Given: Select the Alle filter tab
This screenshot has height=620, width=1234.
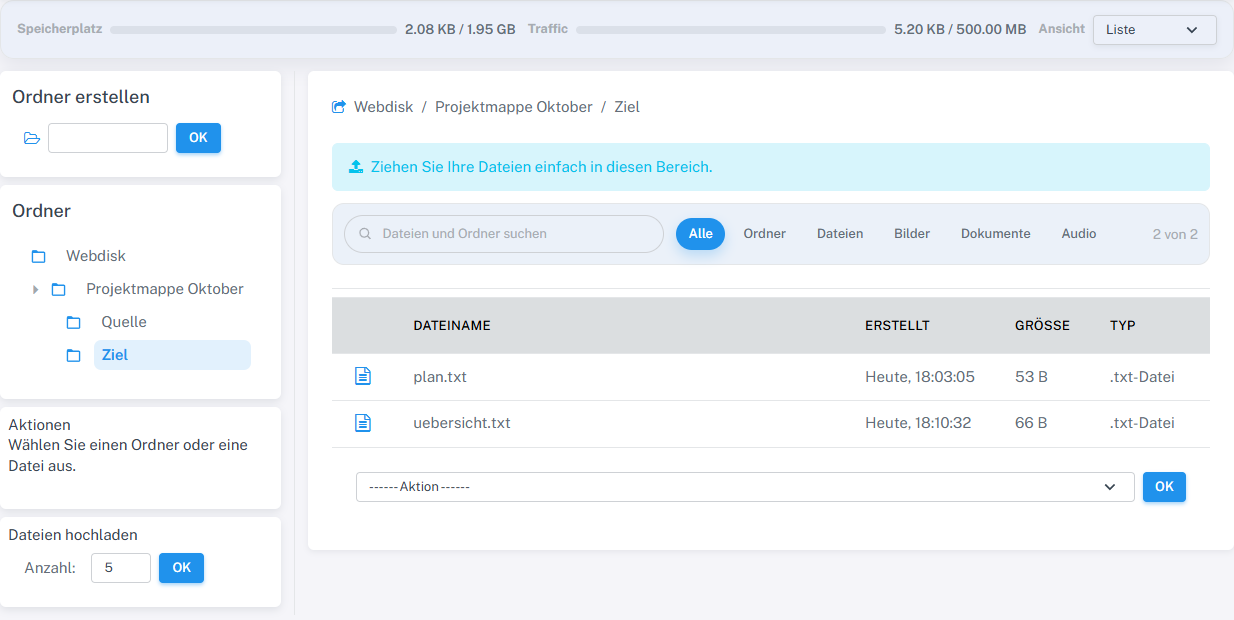Looking at the screenshot, I should coord(700,234).
